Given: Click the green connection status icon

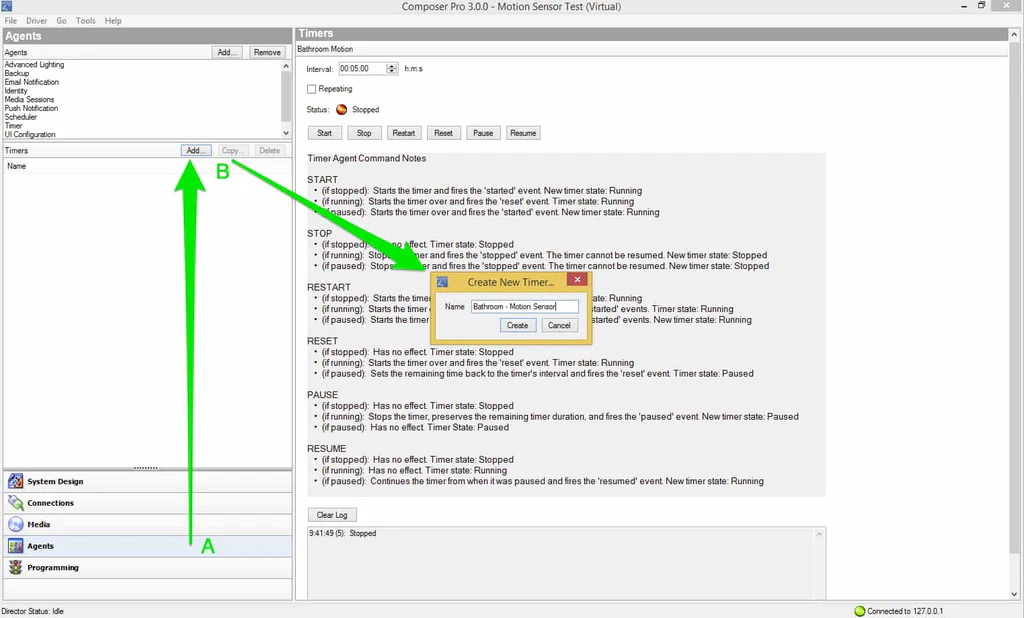Looking at the screenshot, I should (859, 611).
